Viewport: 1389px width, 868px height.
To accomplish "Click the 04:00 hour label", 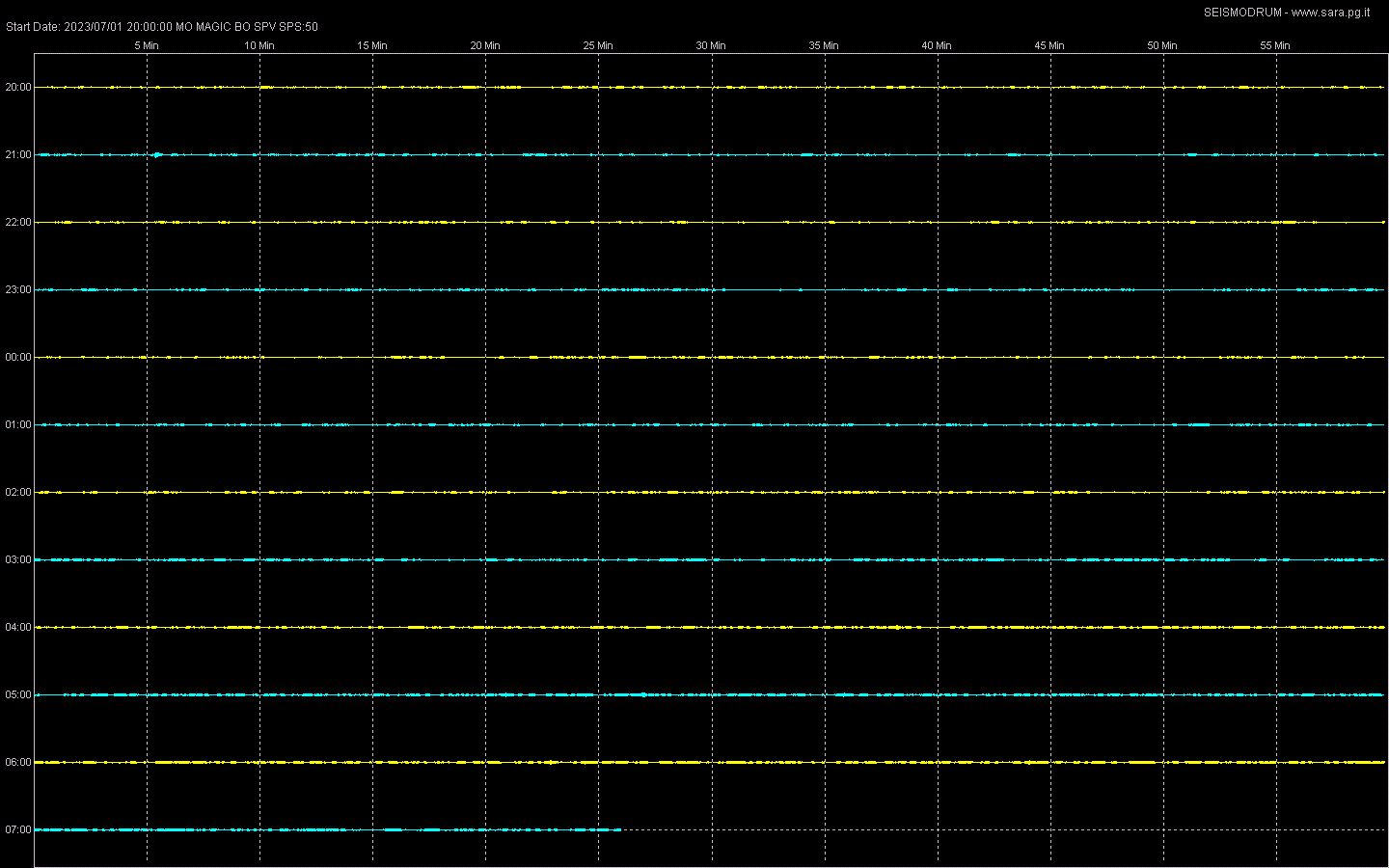I will pyautogui.click(x=18, y=627).
